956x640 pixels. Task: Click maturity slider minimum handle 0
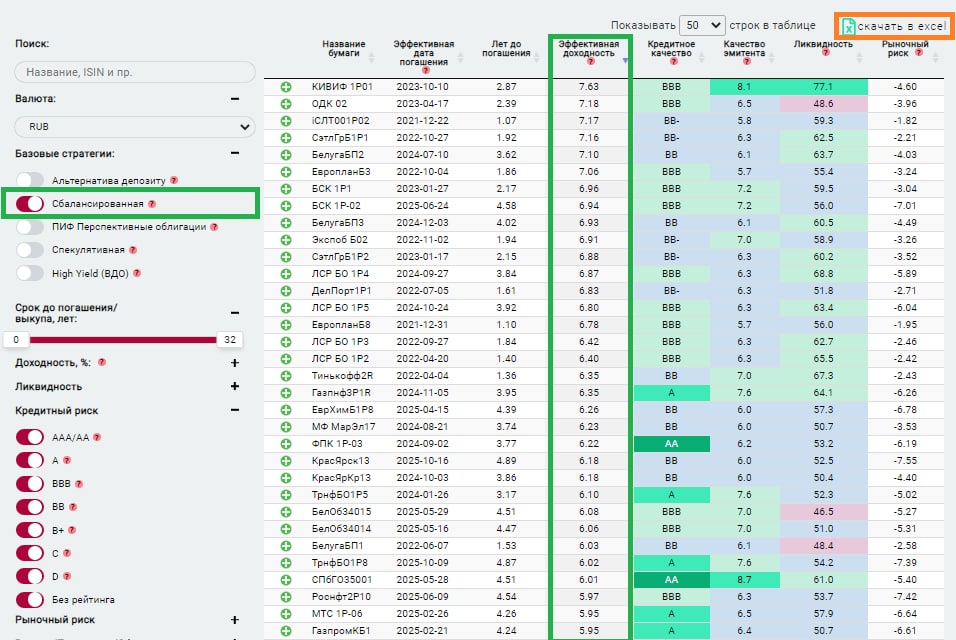coord(16,340)
